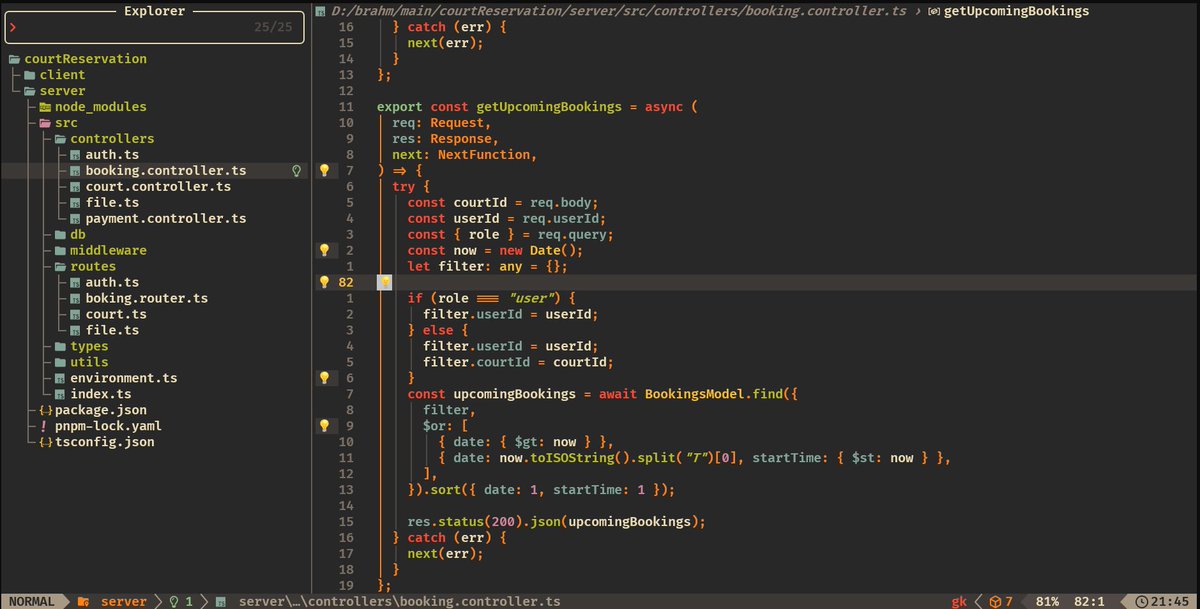Viewport: 1200px width, 609px height.
Task: Click the file icon of payment.controller.ts
Action: pos(75,219)
